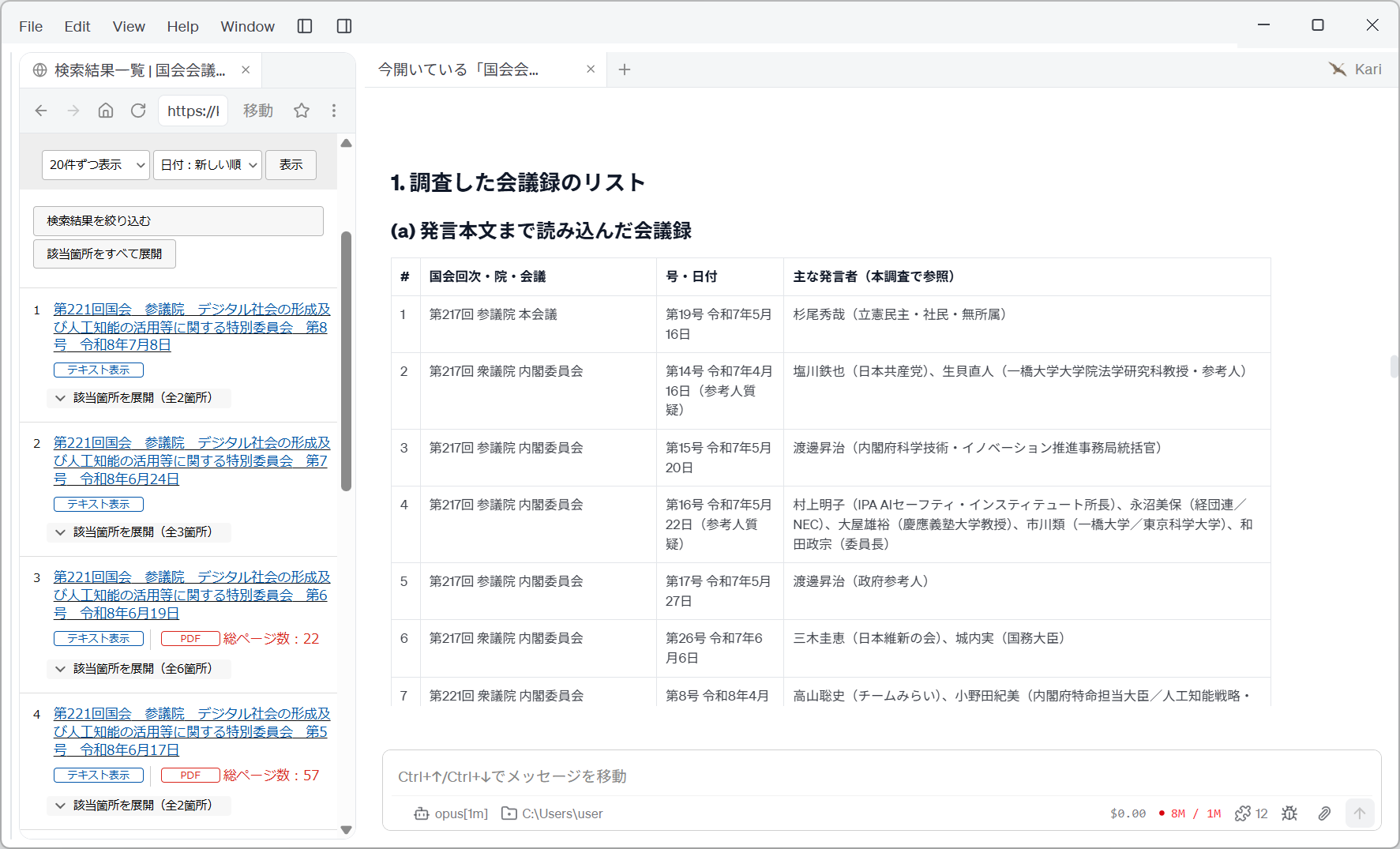
Task: Click 該当箇所をすべて展開 button
Action: 104,254
